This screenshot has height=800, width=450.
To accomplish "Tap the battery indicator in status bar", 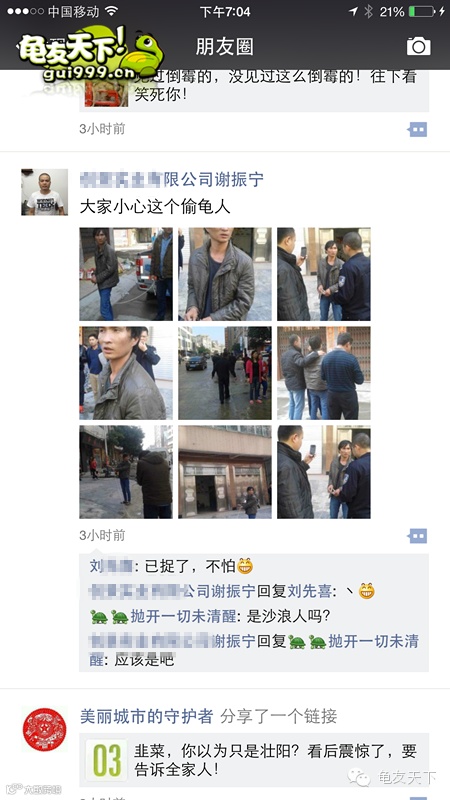I will [422, 11].
